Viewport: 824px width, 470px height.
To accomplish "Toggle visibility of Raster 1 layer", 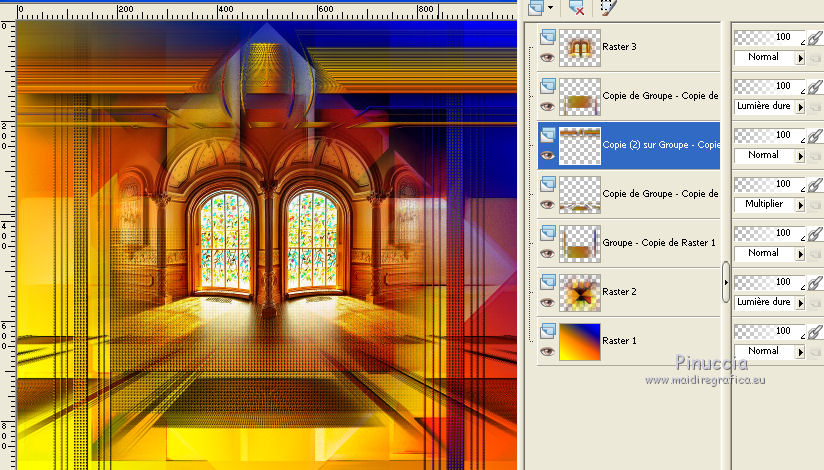I will pos(547,352).
